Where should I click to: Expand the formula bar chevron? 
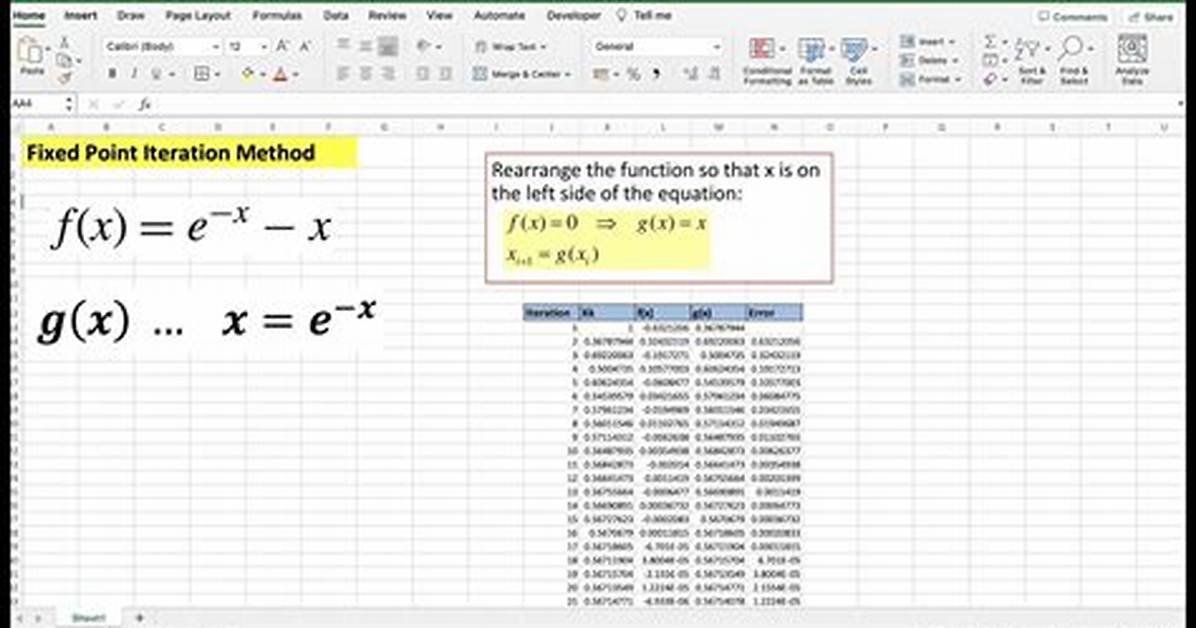(x=1182, y=104)
